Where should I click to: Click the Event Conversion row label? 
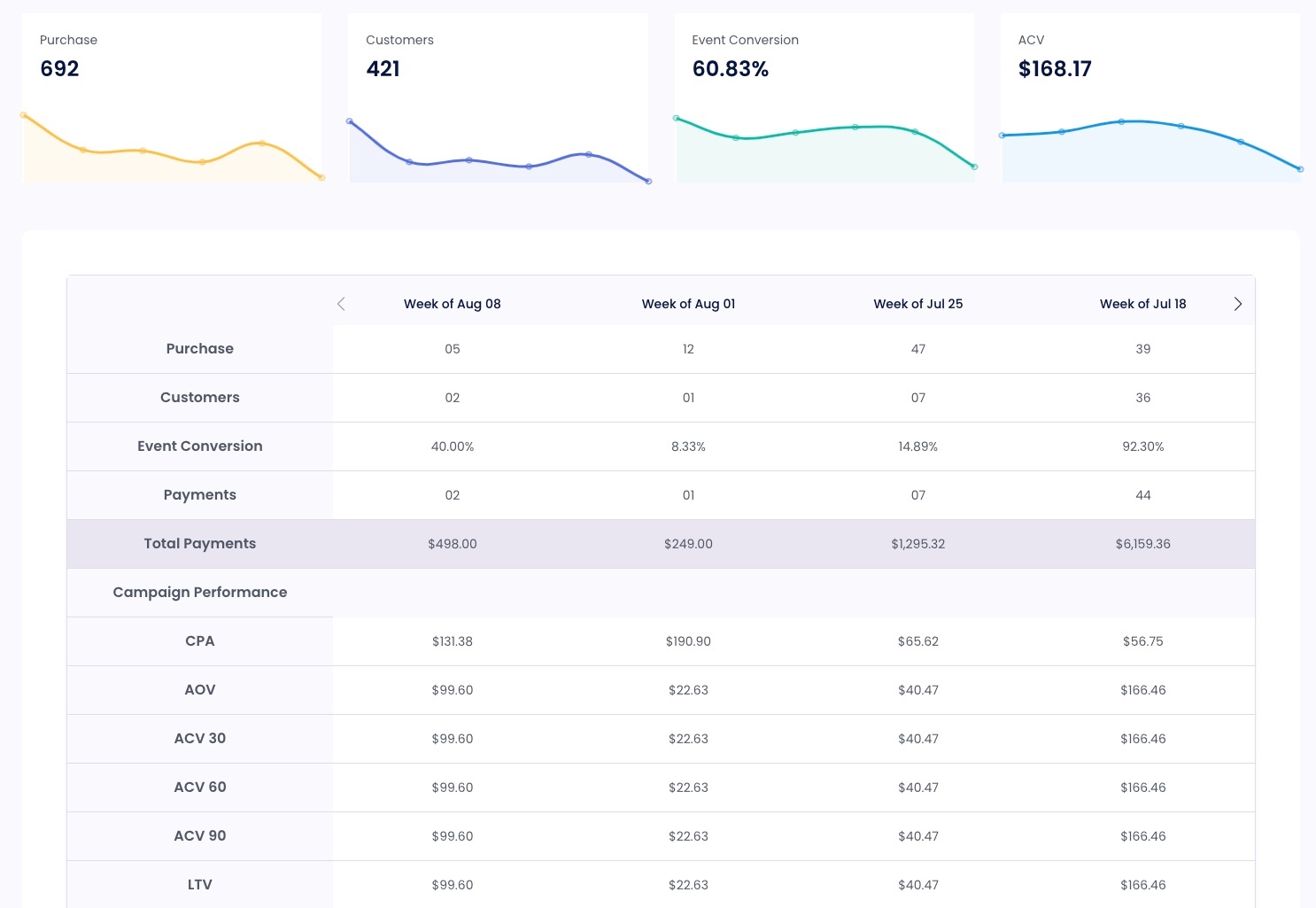(x=200, y=446)
